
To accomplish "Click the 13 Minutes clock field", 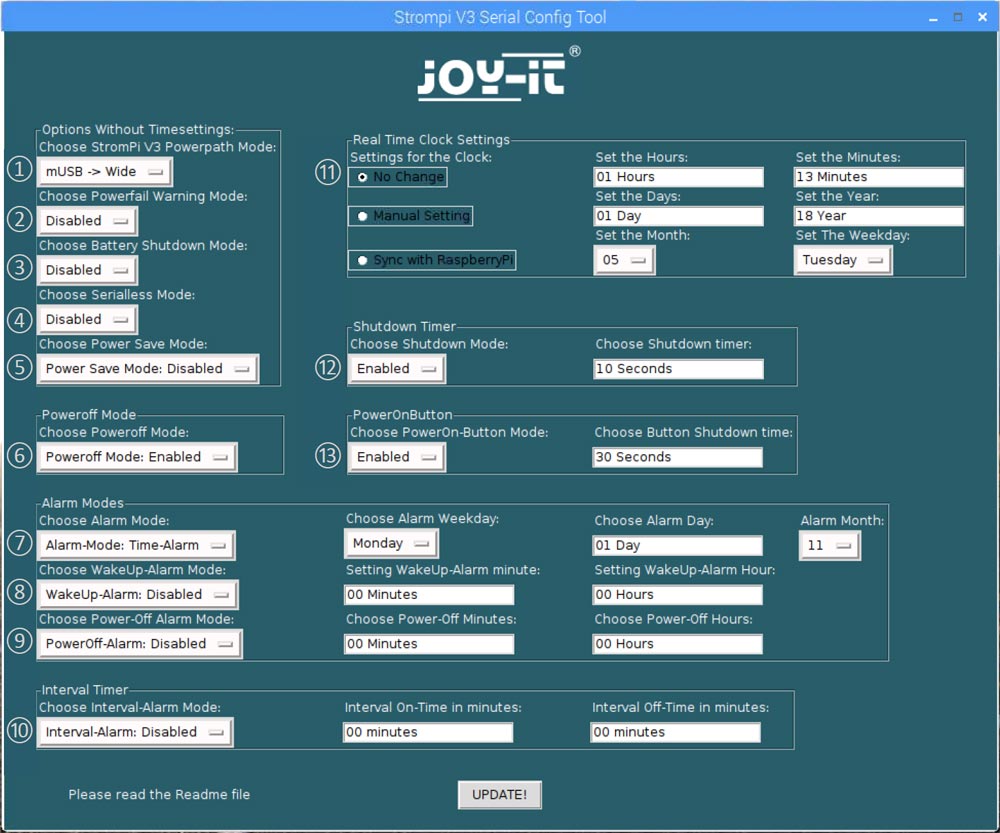I will click(879, 177).
